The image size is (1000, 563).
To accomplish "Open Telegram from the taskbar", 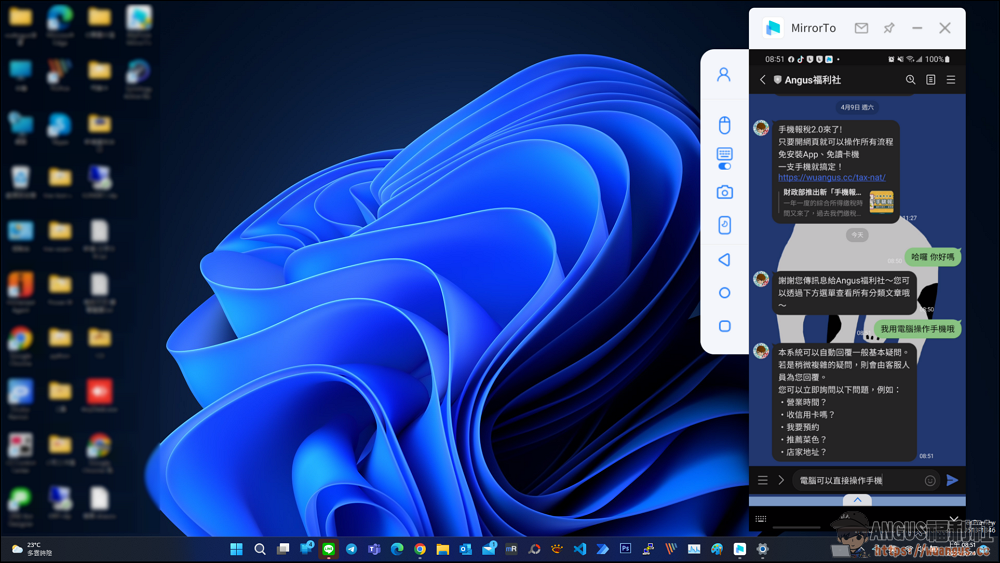I will click(x=351, y=549).
